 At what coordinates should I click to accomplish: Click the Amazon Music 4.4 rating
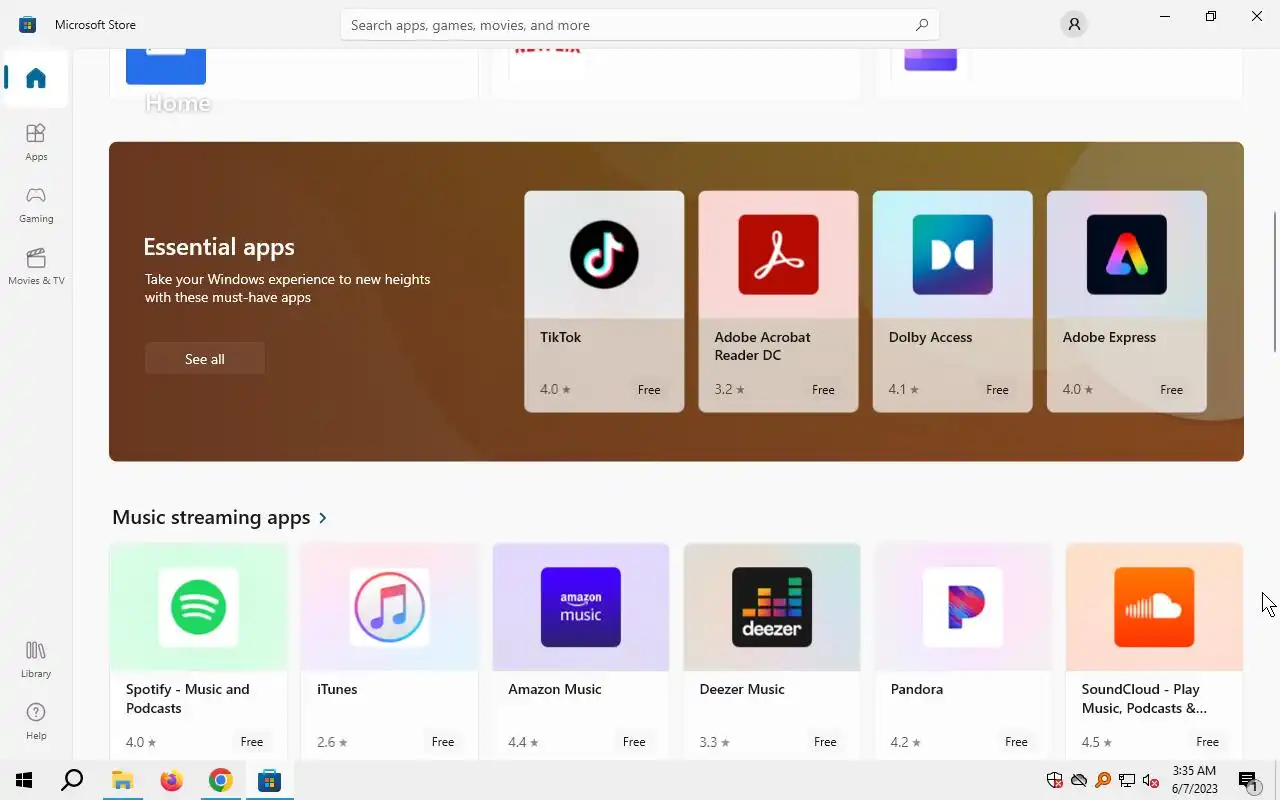tap(524, 742)
